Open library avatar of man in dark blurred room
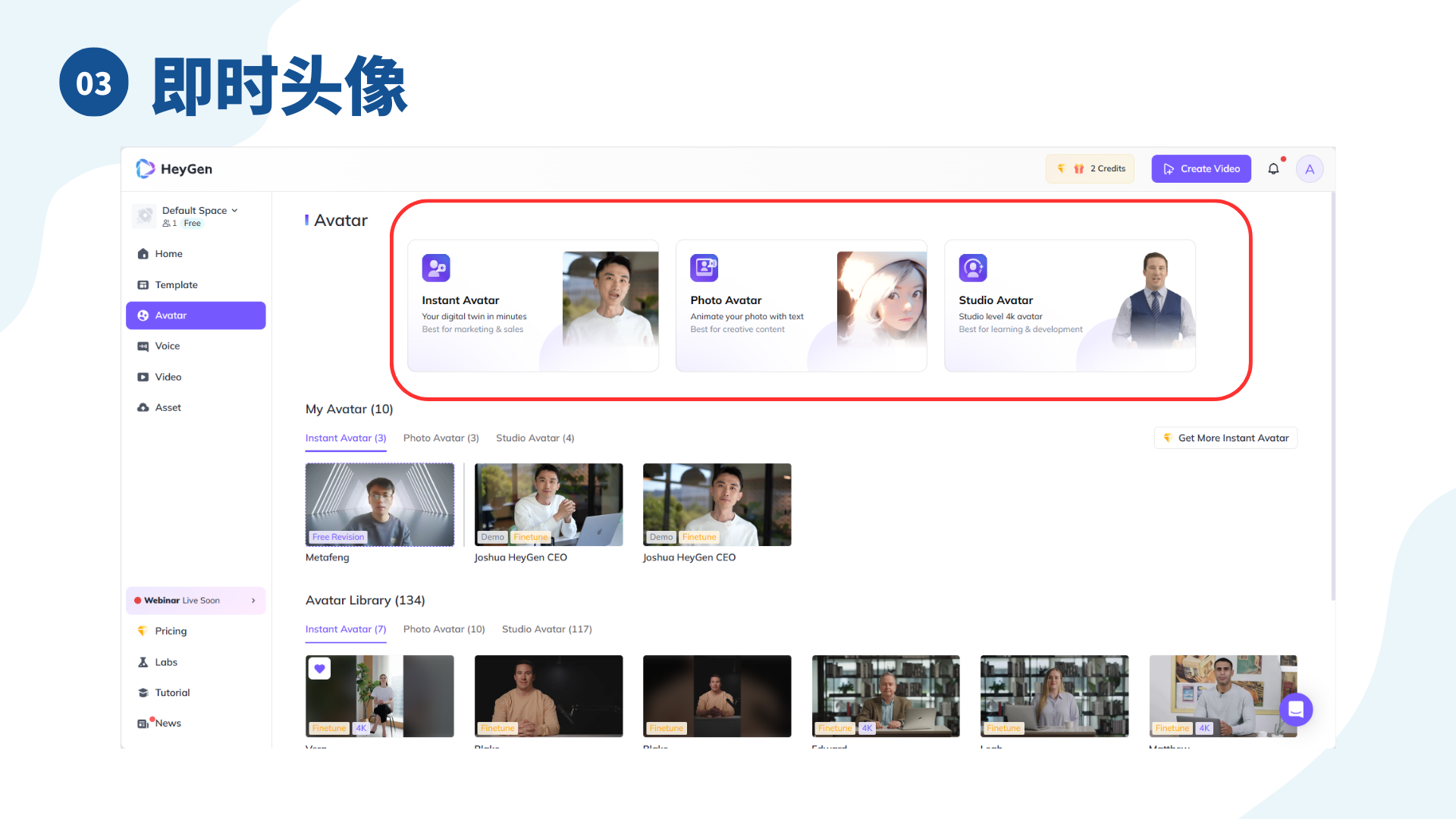The width and height of the screenshot is (1456, 819). 717,696
